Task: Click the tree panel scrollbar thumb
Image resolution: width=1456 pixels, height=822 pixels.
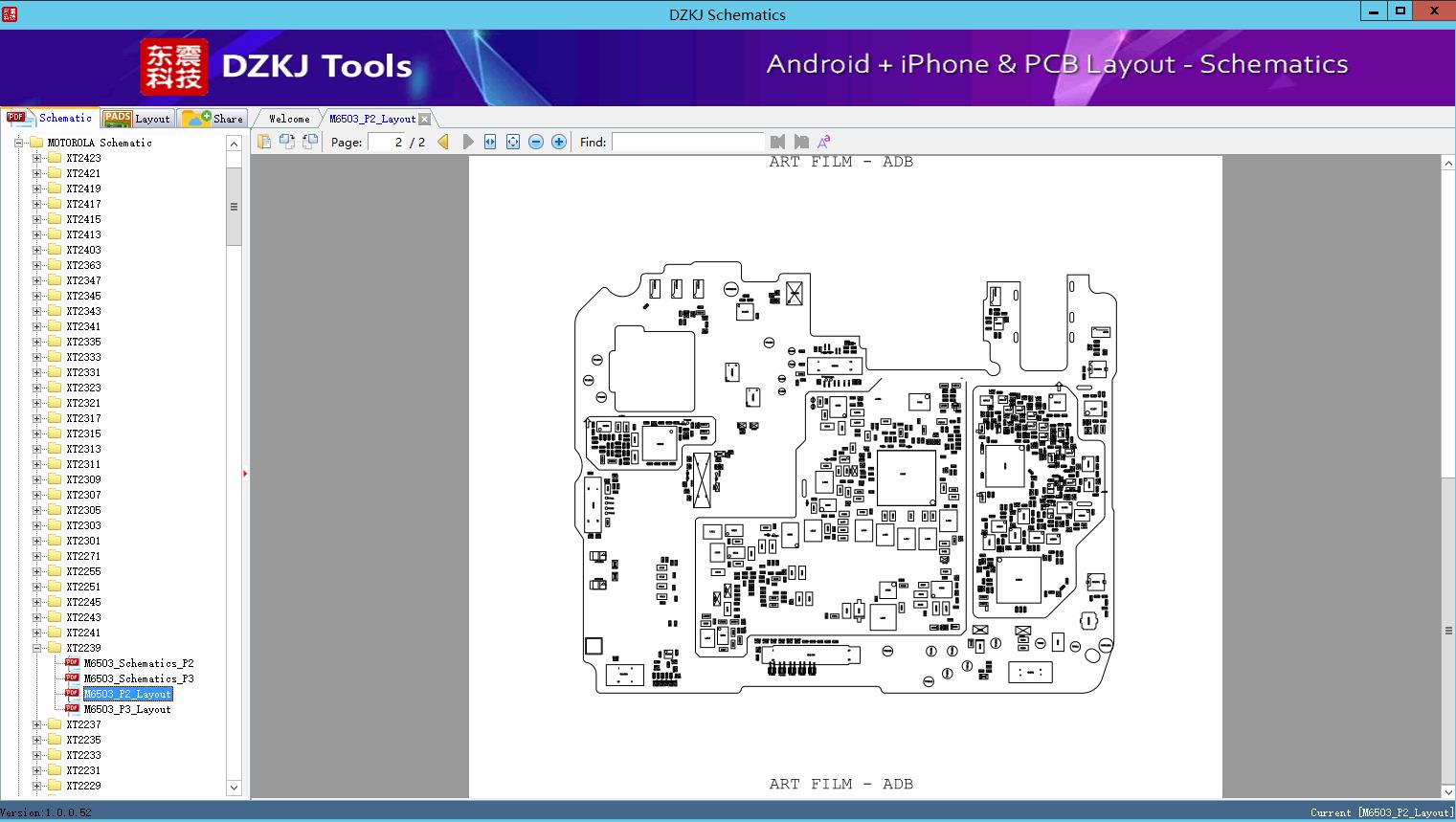Action: (x=234, y=207)
